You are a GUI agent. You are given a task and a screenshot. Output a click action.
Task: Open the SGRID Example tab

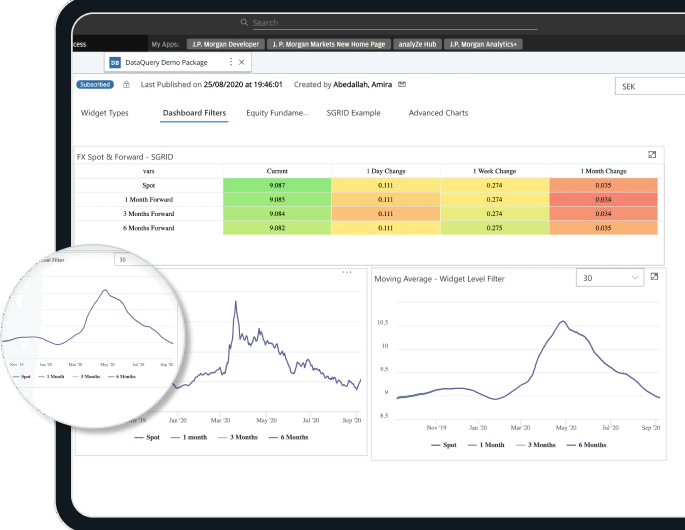(x=353, y=113)
